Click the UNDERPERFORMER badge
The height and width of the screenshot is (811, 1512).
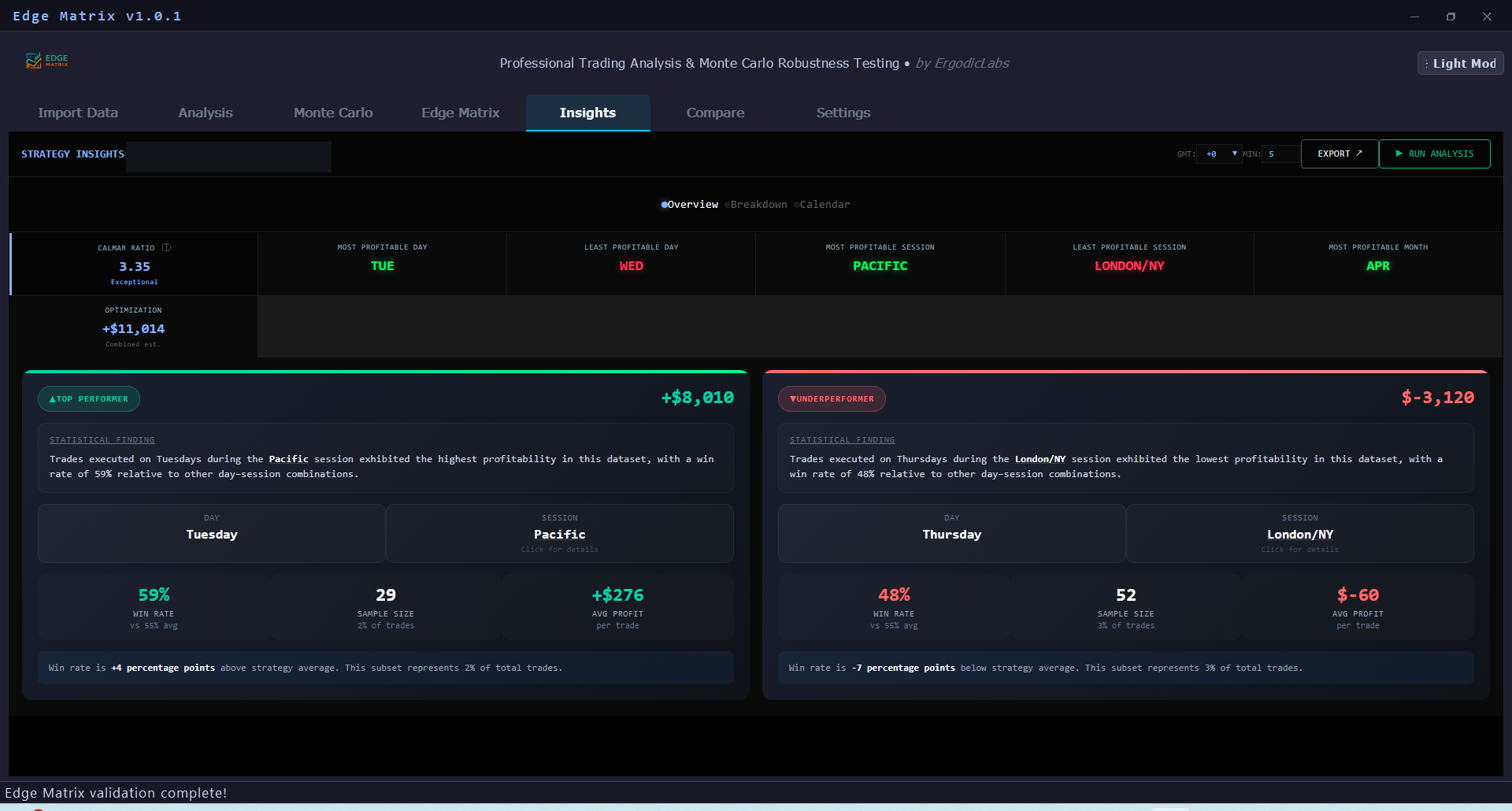[832, 398]
